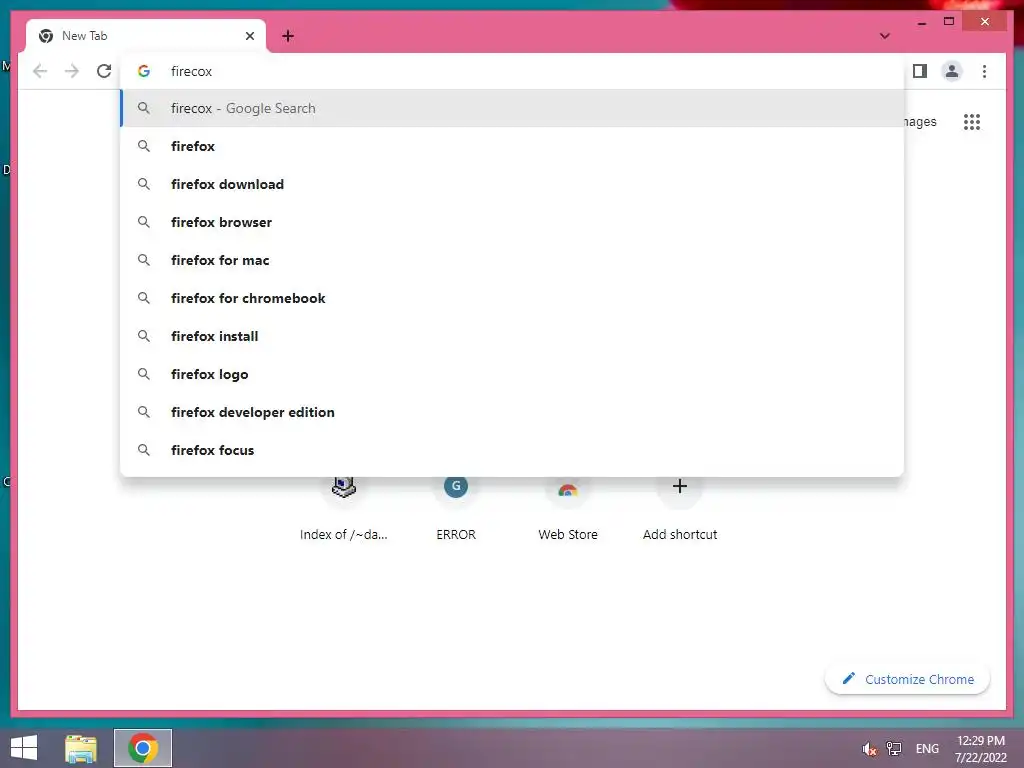
Task: Choose 'firecox - Google Search' suggestion
Action: pos(513,108)
